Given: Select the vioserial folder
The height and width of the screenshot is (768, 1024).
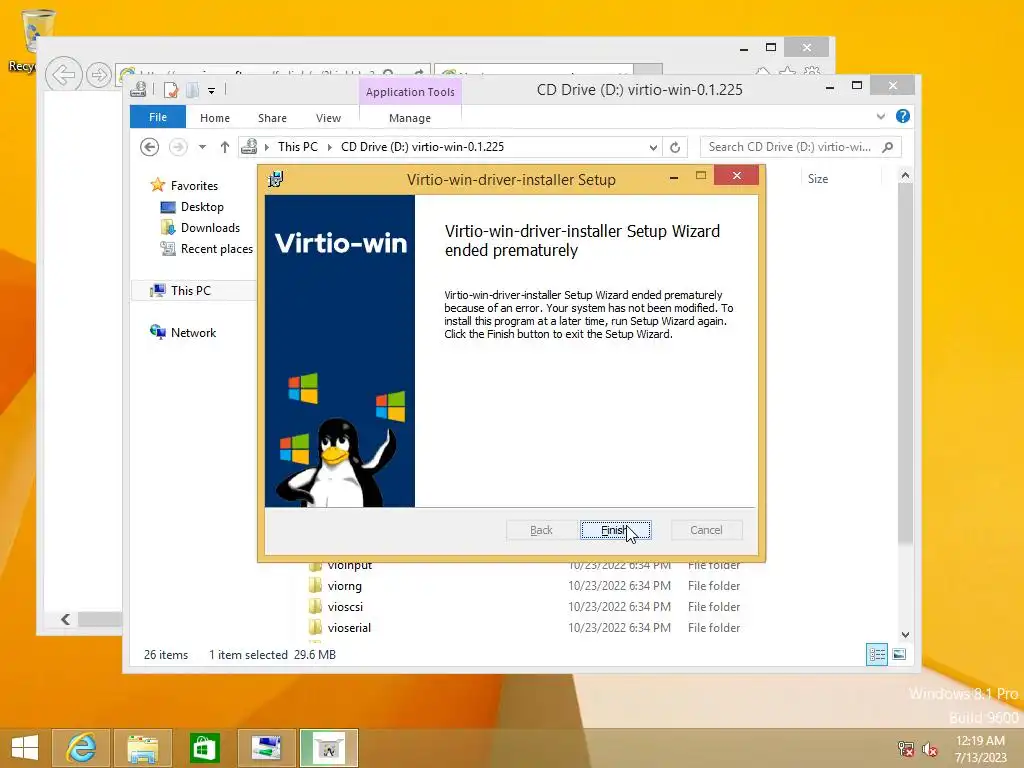Looking at the screenshot, I should pyautogui.click(x=349, y=628).
